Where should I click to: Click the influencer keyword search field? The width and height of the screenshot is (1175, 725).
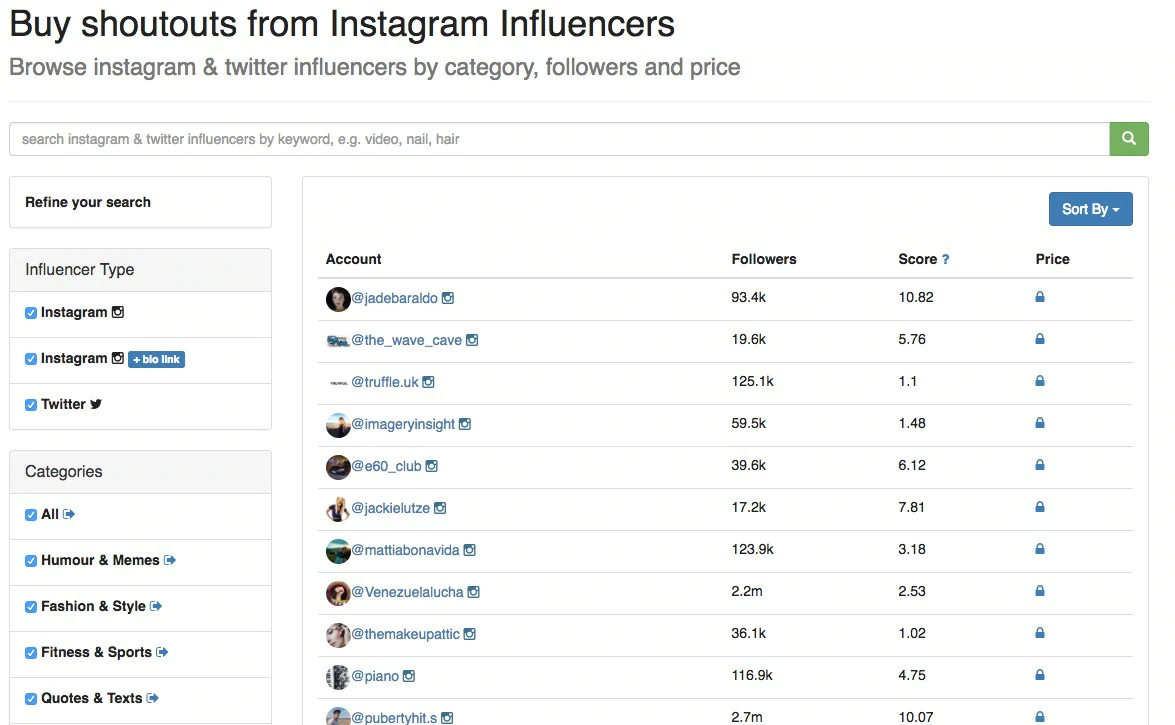(x=559, y=139)
